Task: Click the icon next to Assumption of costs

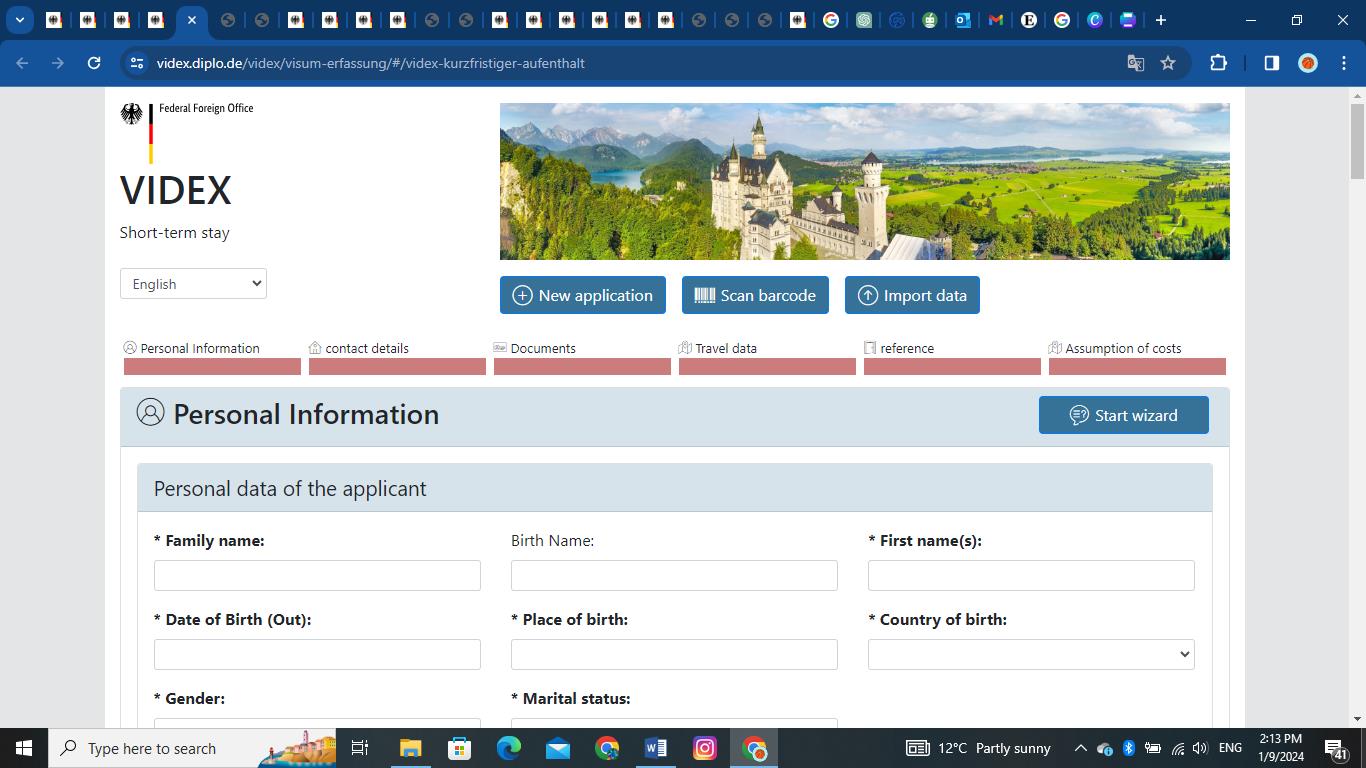Action: 1055,347
